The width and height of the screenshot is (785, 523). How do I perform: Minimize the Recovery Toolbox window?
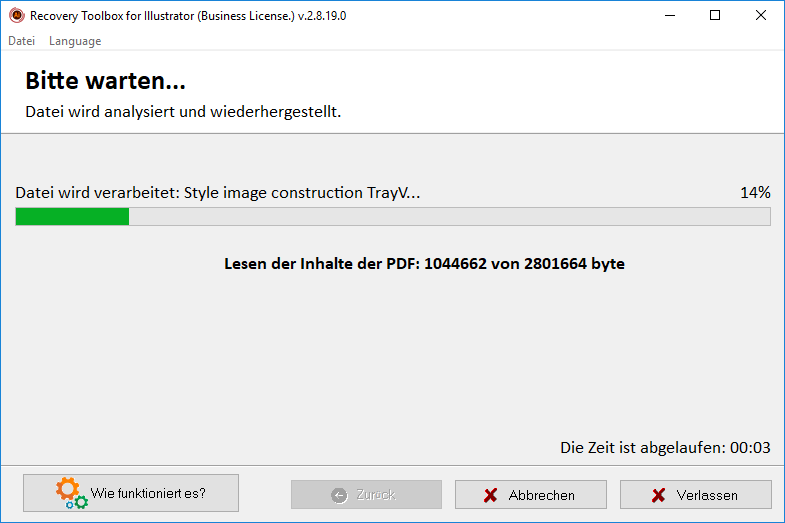[670, 16]
